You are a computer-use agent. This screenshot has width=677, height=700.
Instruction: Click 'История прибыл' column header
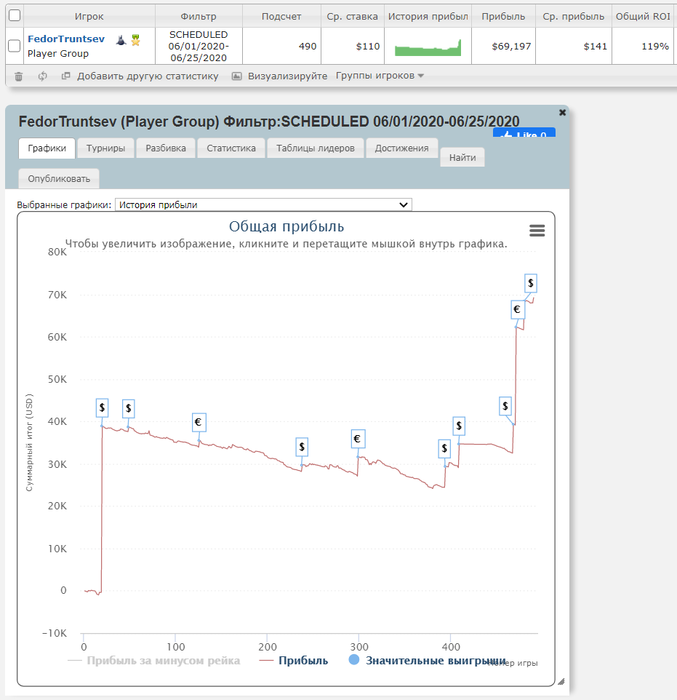click(428, 17)
